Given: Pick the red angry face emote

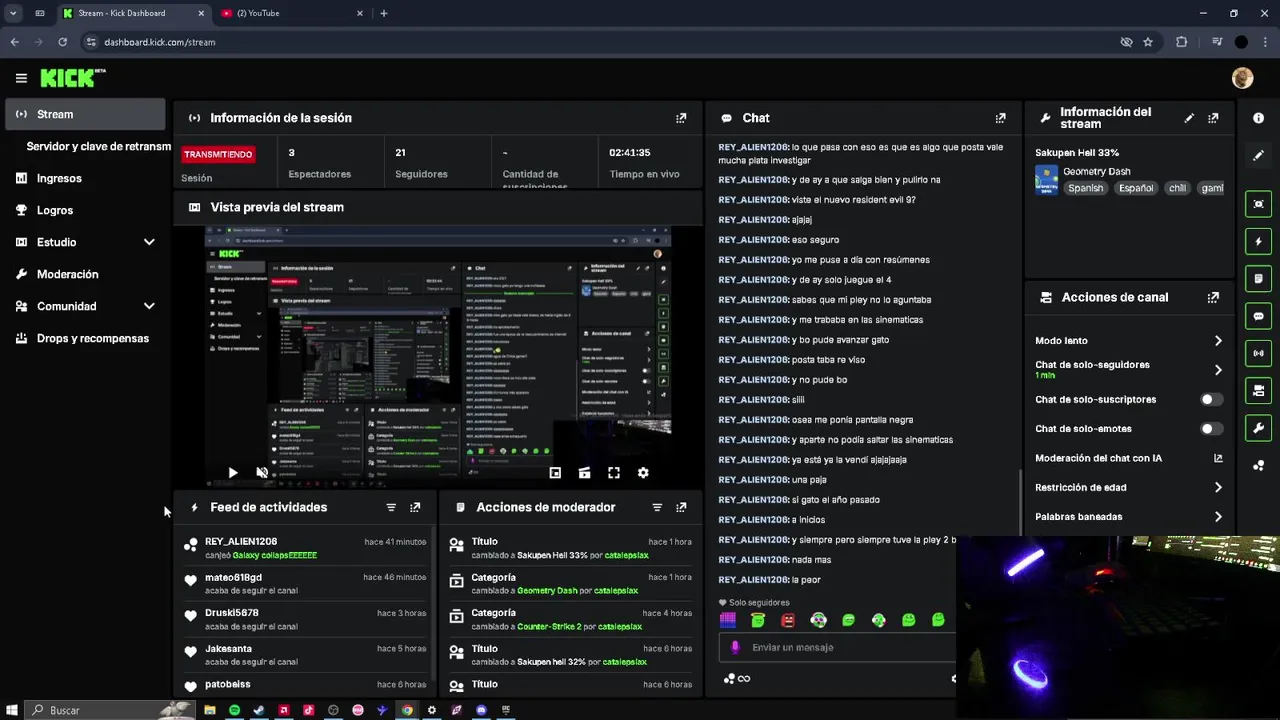Looking at the screenshot, I should point(788,620).
